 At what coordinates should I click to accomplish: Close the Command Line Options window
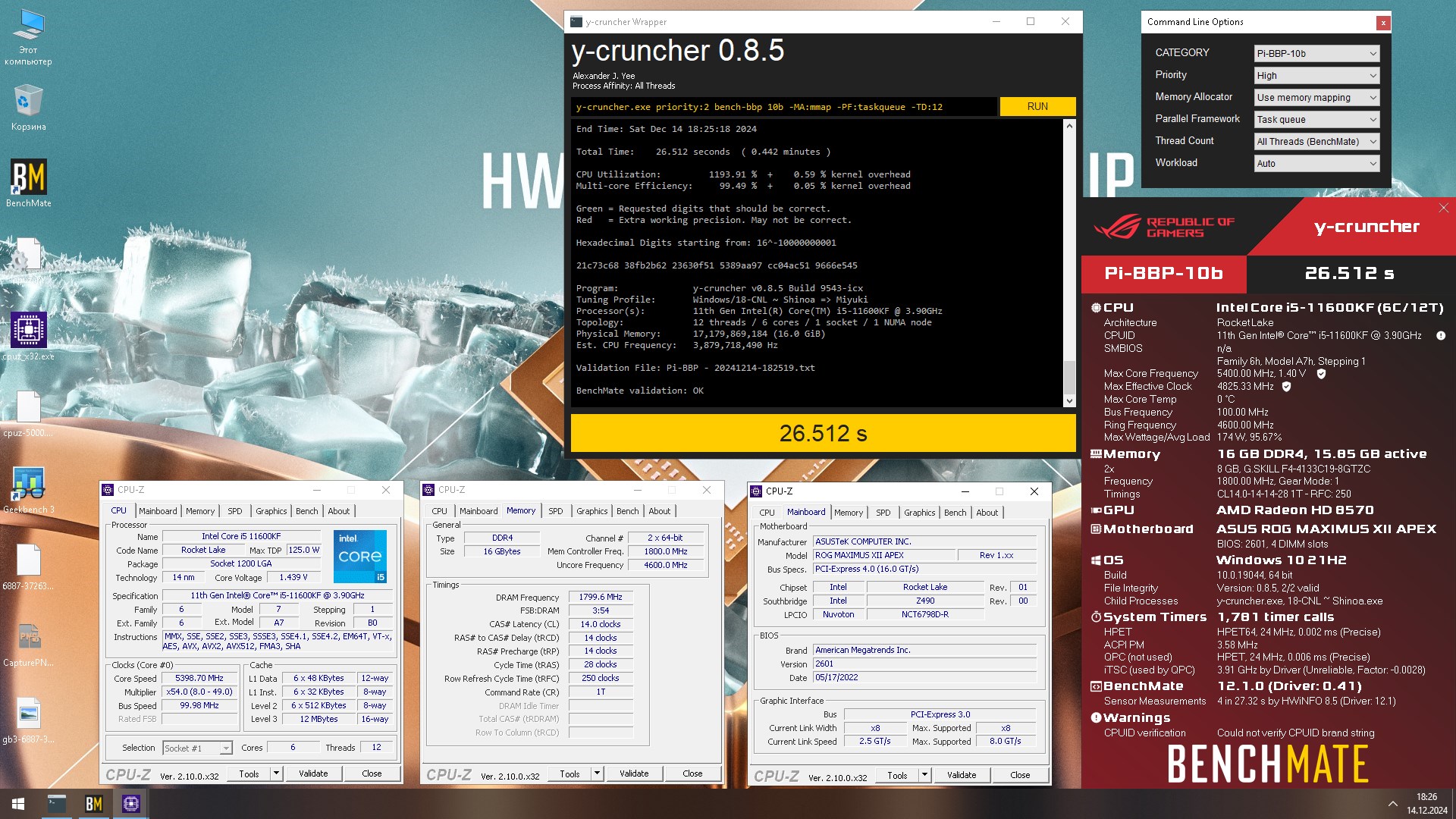pos(1383,23)
